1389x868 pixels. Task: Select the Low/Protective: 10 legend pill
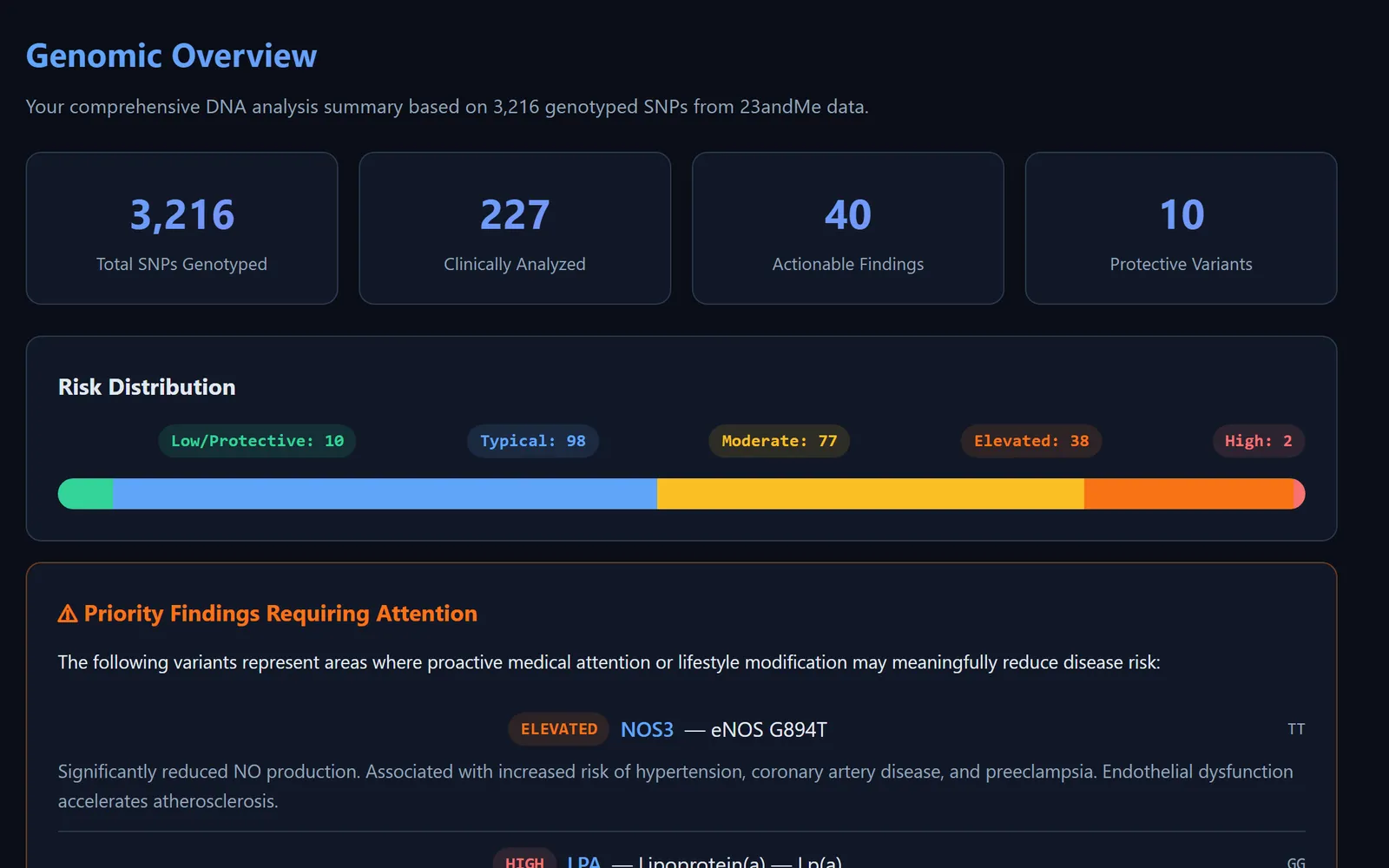pyautogui.click(x=257, y=441)
